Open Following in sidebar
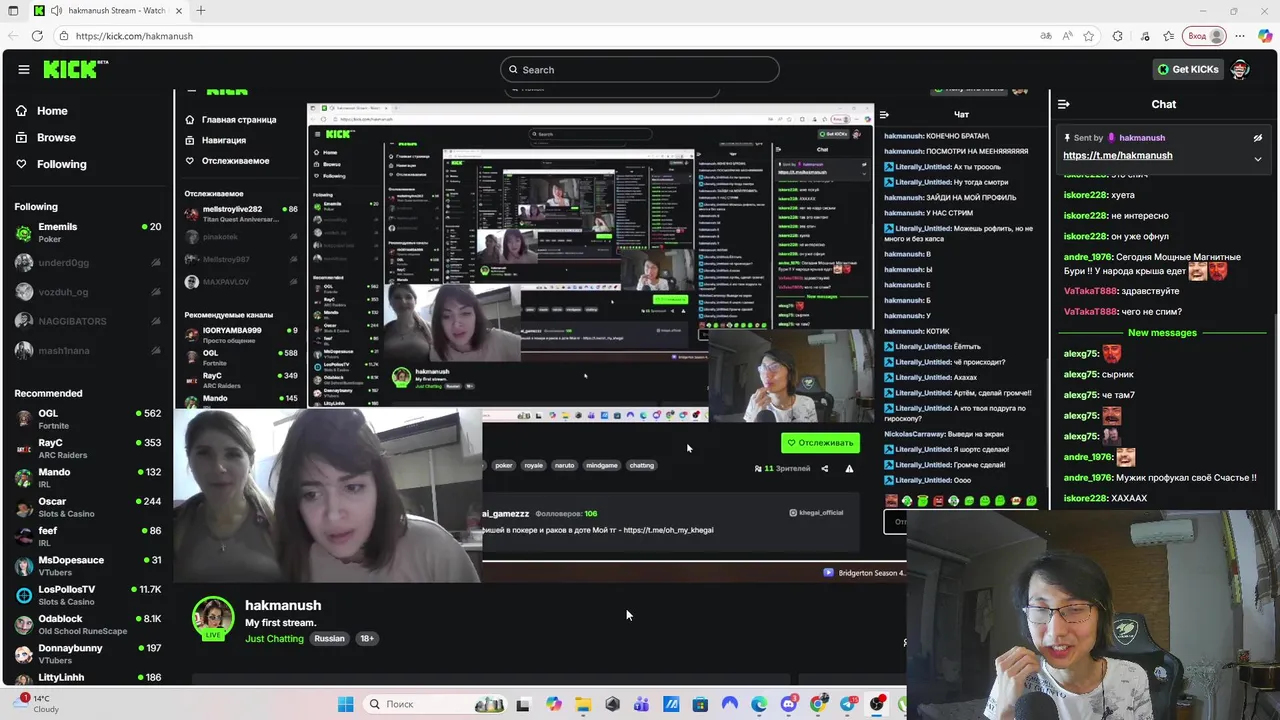 [61, 164]
